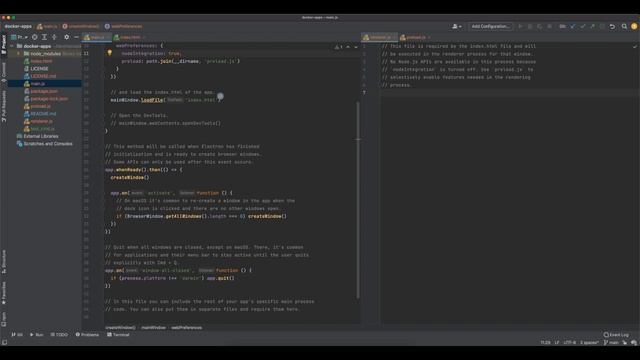Open the spaces indent selector in status bar

[589, 342]
